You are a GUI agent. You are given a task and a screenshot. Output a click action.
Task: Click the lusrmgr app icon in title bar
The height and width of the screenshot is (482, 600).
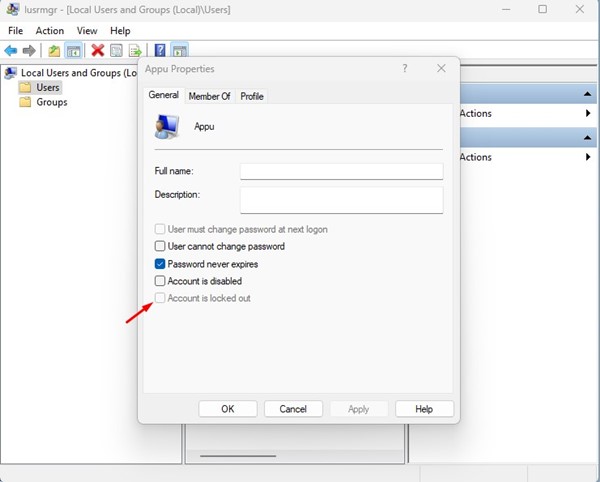tap(13, 9)
